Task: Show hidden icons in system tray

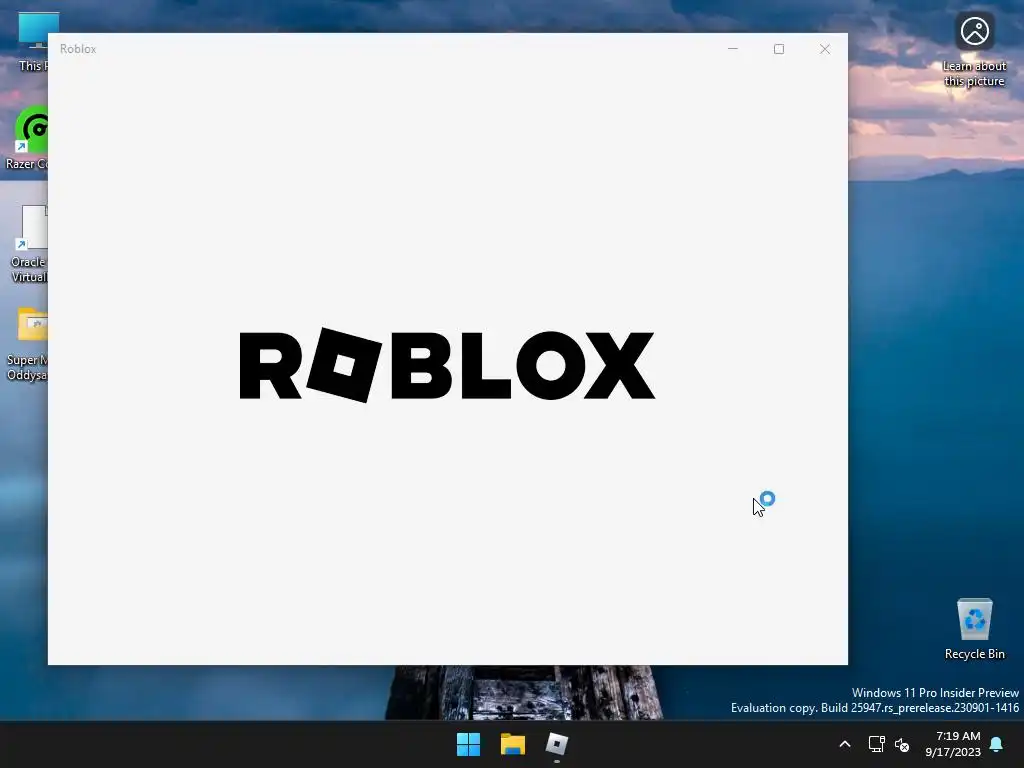Action: 844,744
